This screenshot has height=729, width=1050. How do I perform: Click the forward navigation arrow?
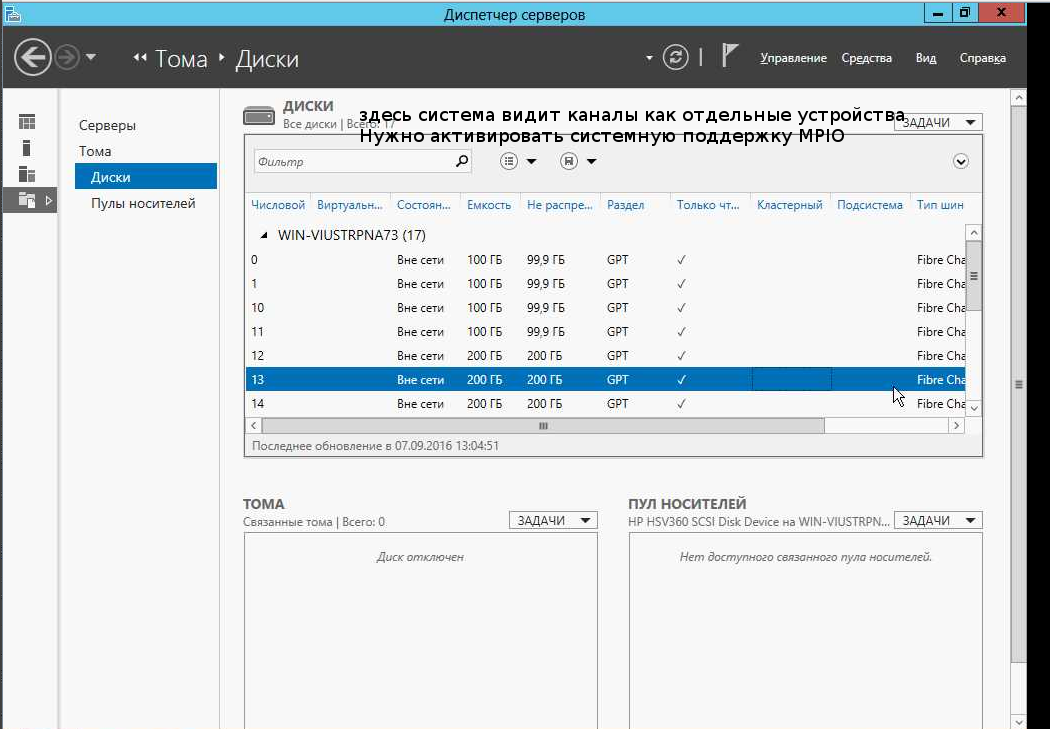coord(67,58)
